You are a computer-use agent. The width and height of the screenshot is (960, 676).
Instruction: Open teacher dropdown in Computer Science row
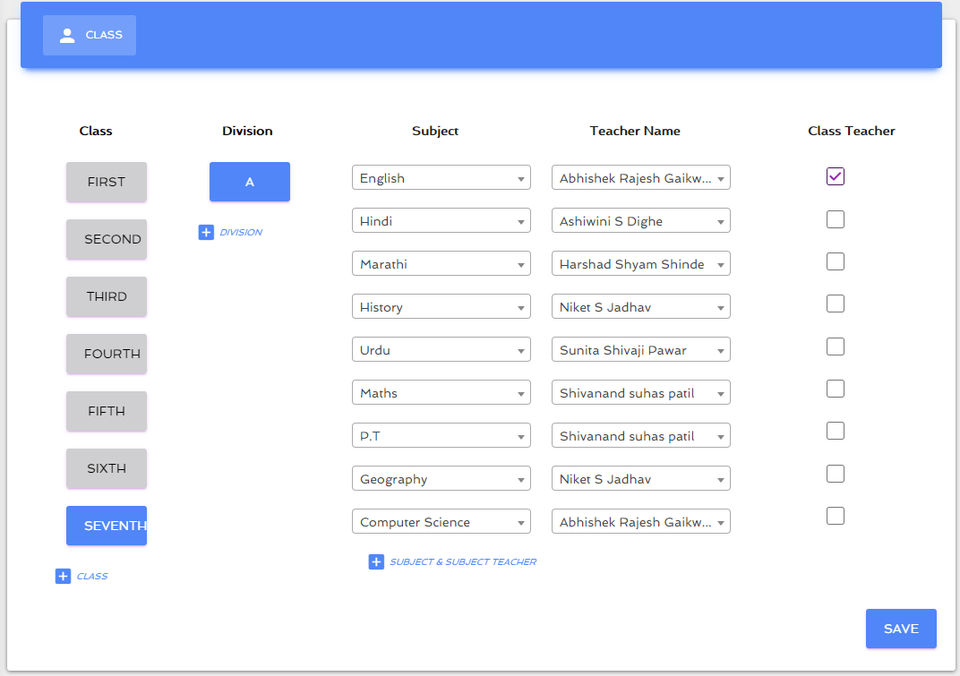(640, 521)
